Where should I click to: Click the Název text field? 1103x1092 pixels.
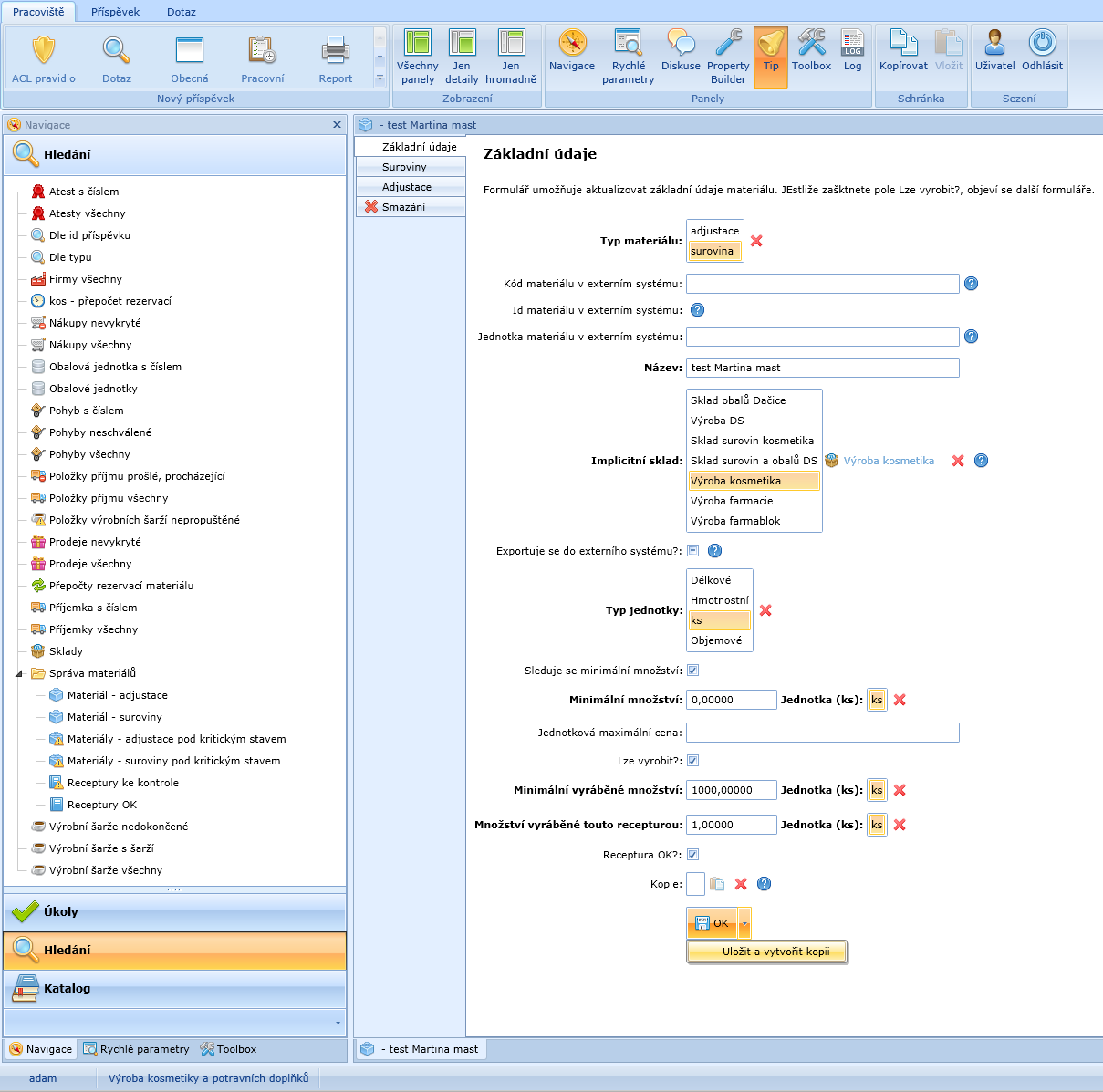tap(822, 368)
